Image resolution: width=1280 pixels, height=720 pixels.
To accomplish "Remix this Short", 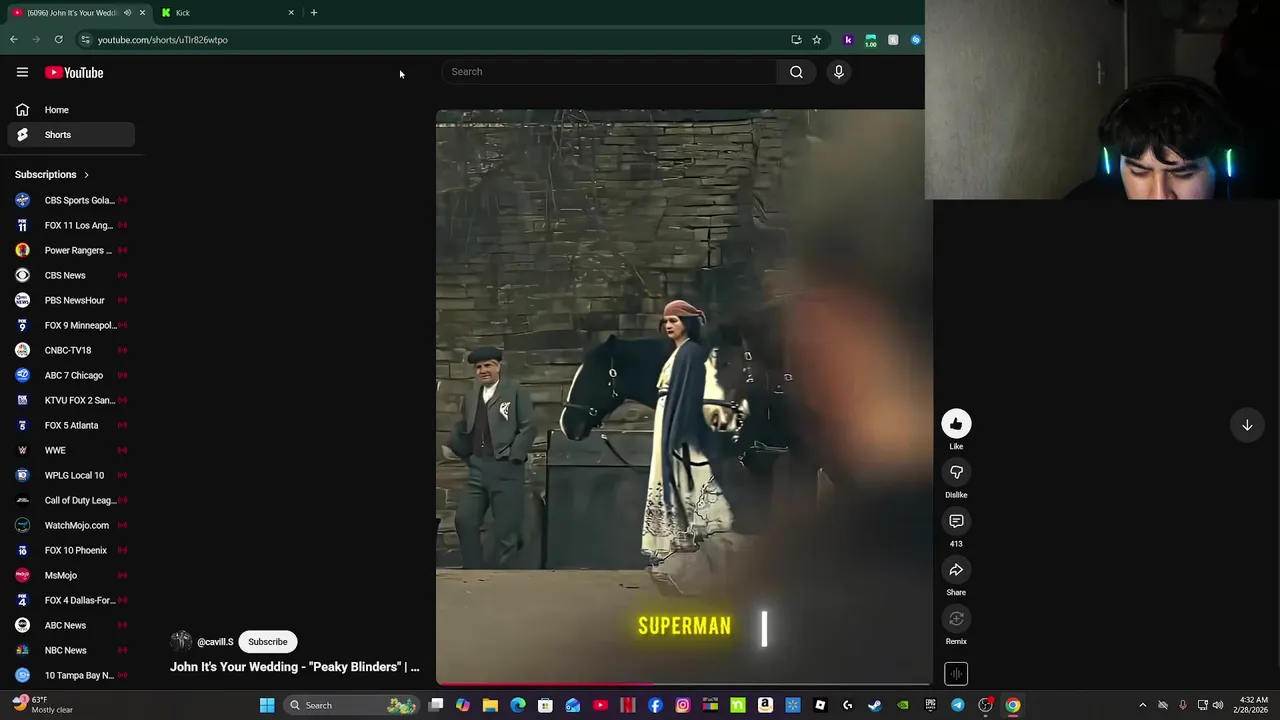I will [x=956, y=619].
